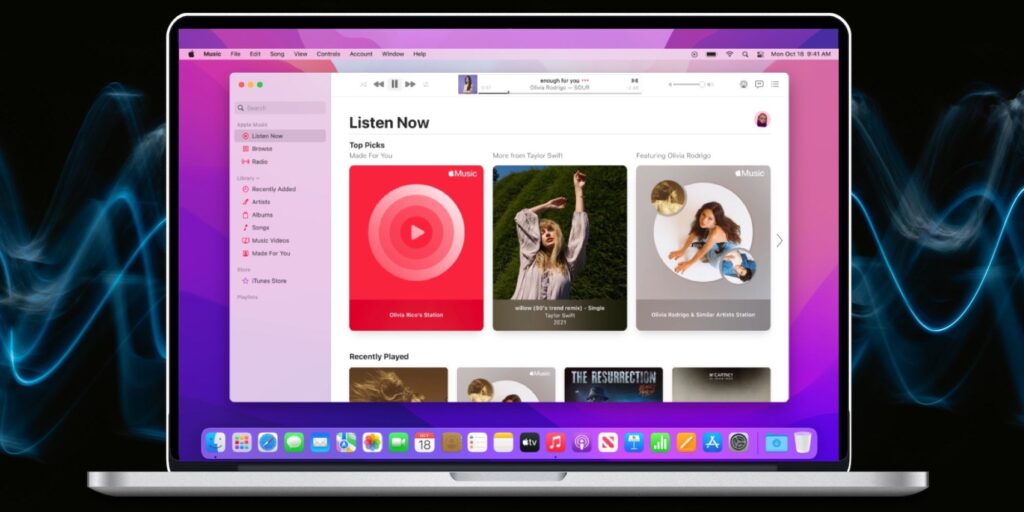This screenshot has height=512, width=1024.
Task: Open Calendar from the Dock
Action: tap(424, 442)
